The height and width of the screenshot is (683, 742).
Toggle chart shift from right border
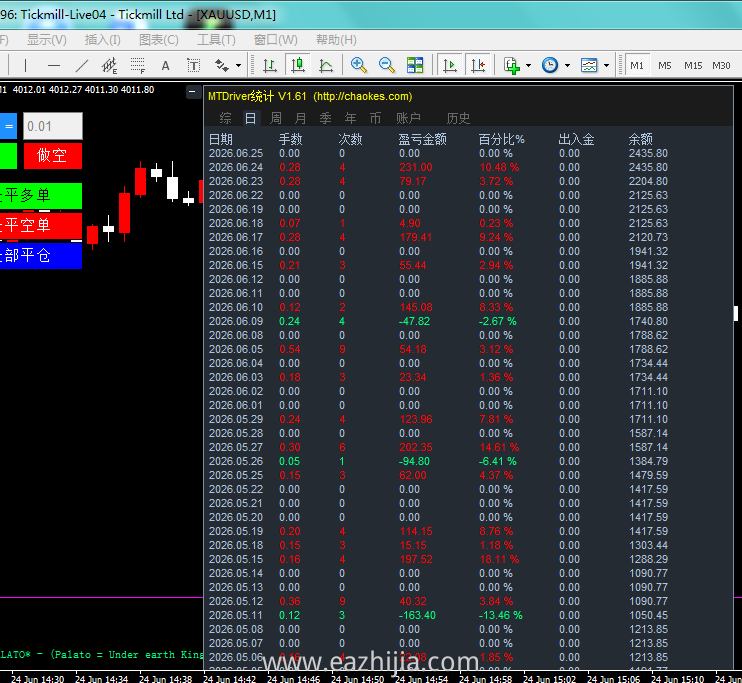(x=478, y=65)
